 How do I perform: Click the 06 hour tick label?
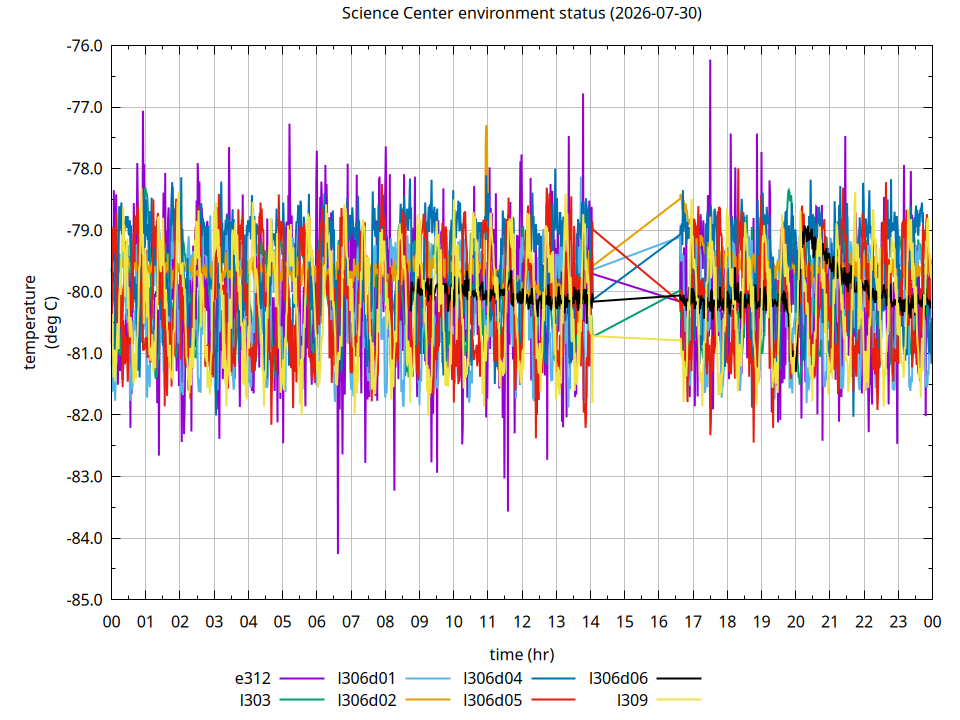(x=317, y=622)
